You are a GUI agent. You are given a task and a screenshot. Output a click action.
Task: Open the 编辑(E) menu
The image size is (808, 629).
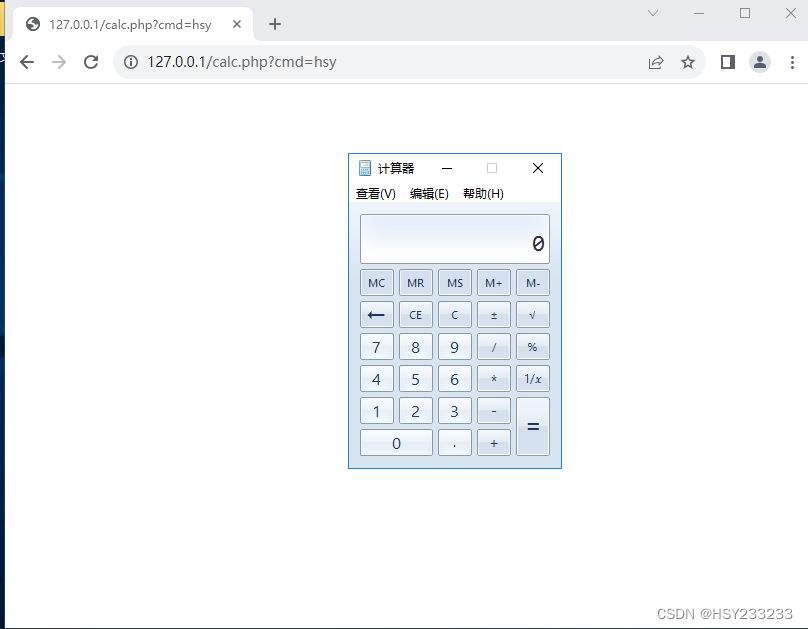430,194
